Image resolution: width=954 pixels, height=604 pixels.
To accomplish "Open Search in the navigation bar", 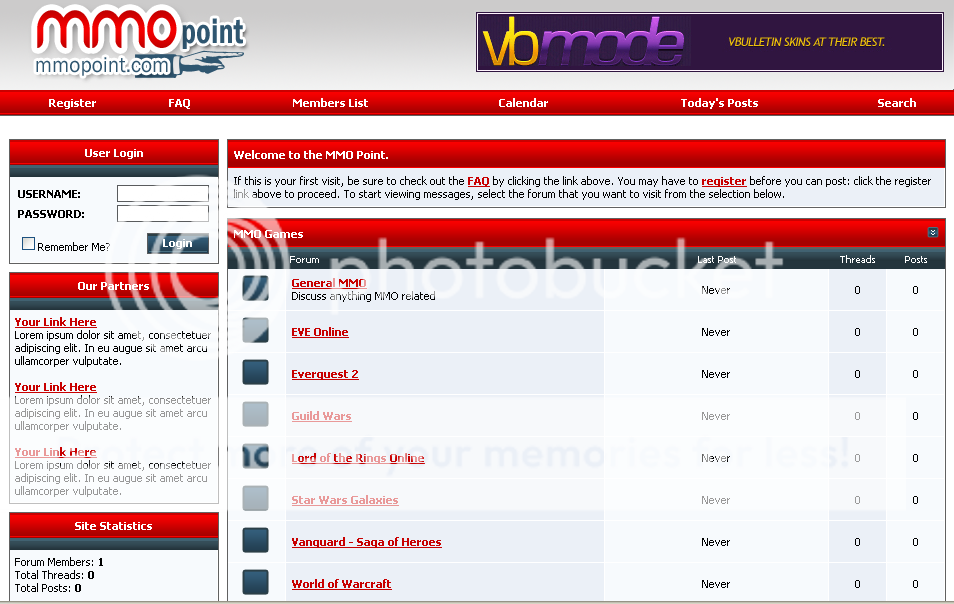I will coord(897,103).
